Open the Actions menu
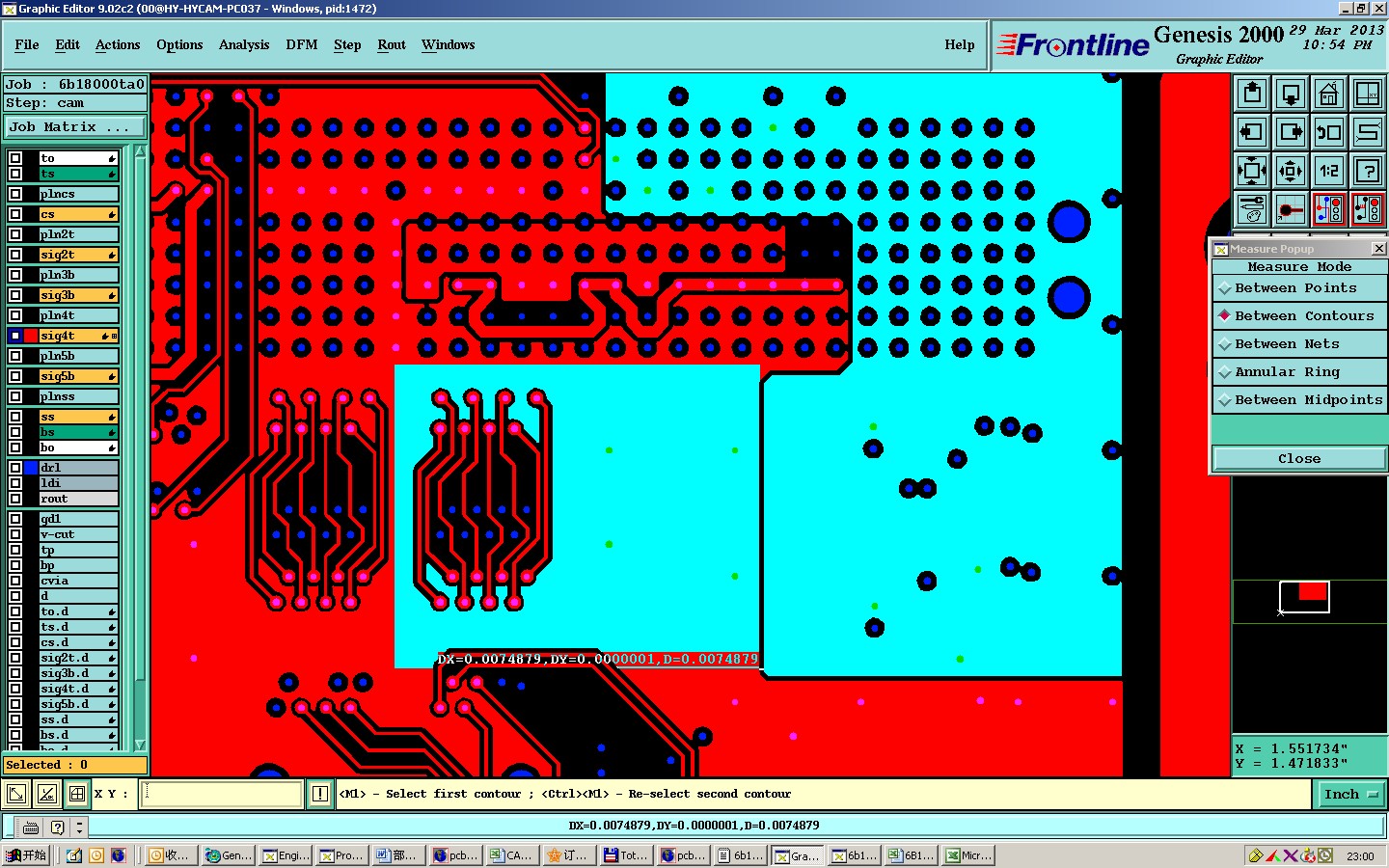This screenshot has width=1389, height=868. (118, 45)
